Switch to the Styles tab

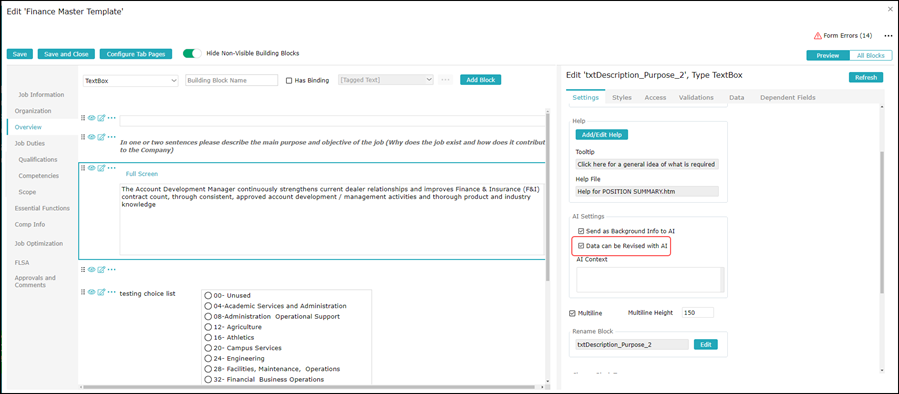pyautogui.click(x=622, y=97)
